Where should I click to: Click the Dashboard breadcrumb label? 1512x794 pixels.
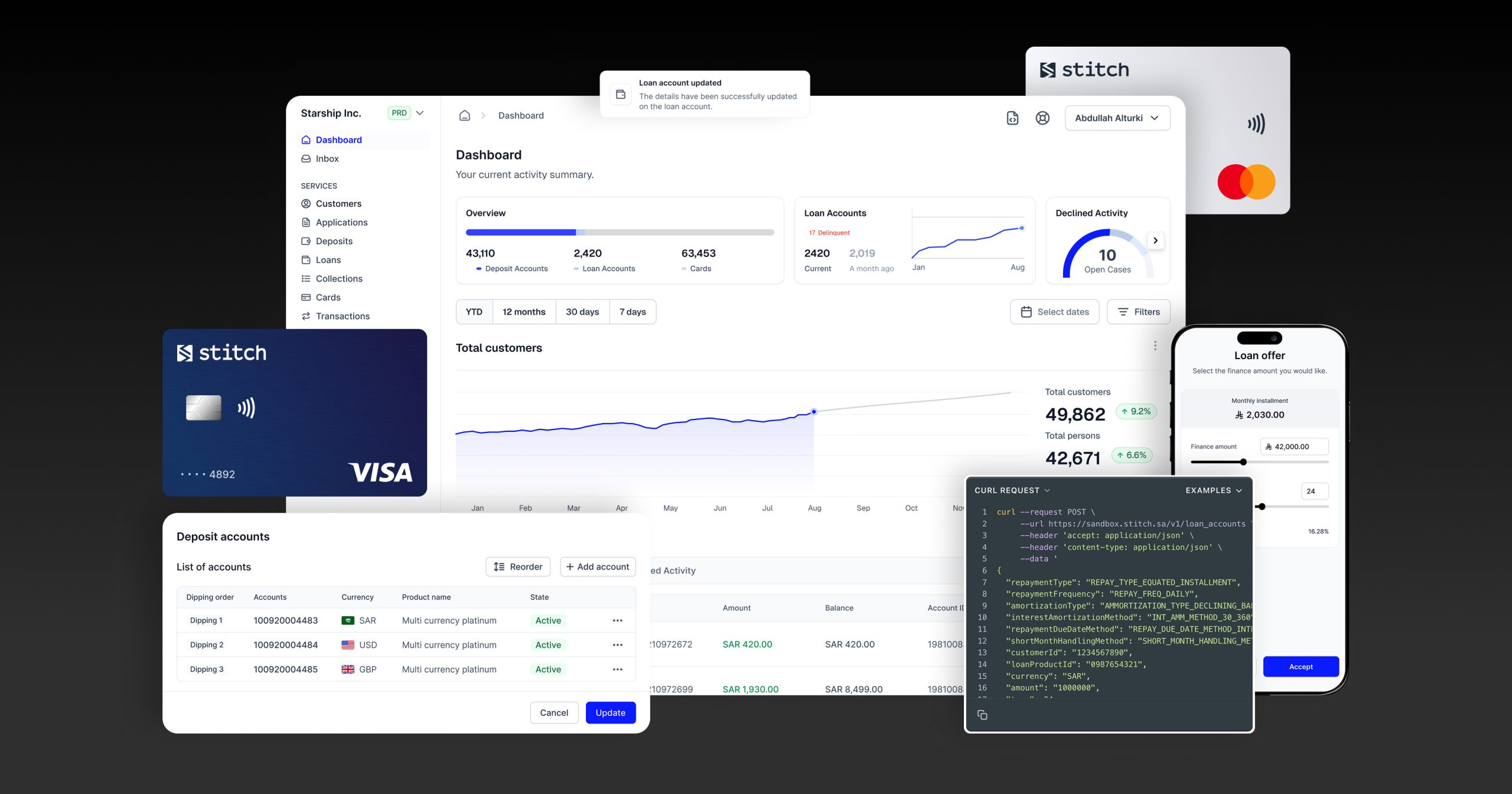521,116
